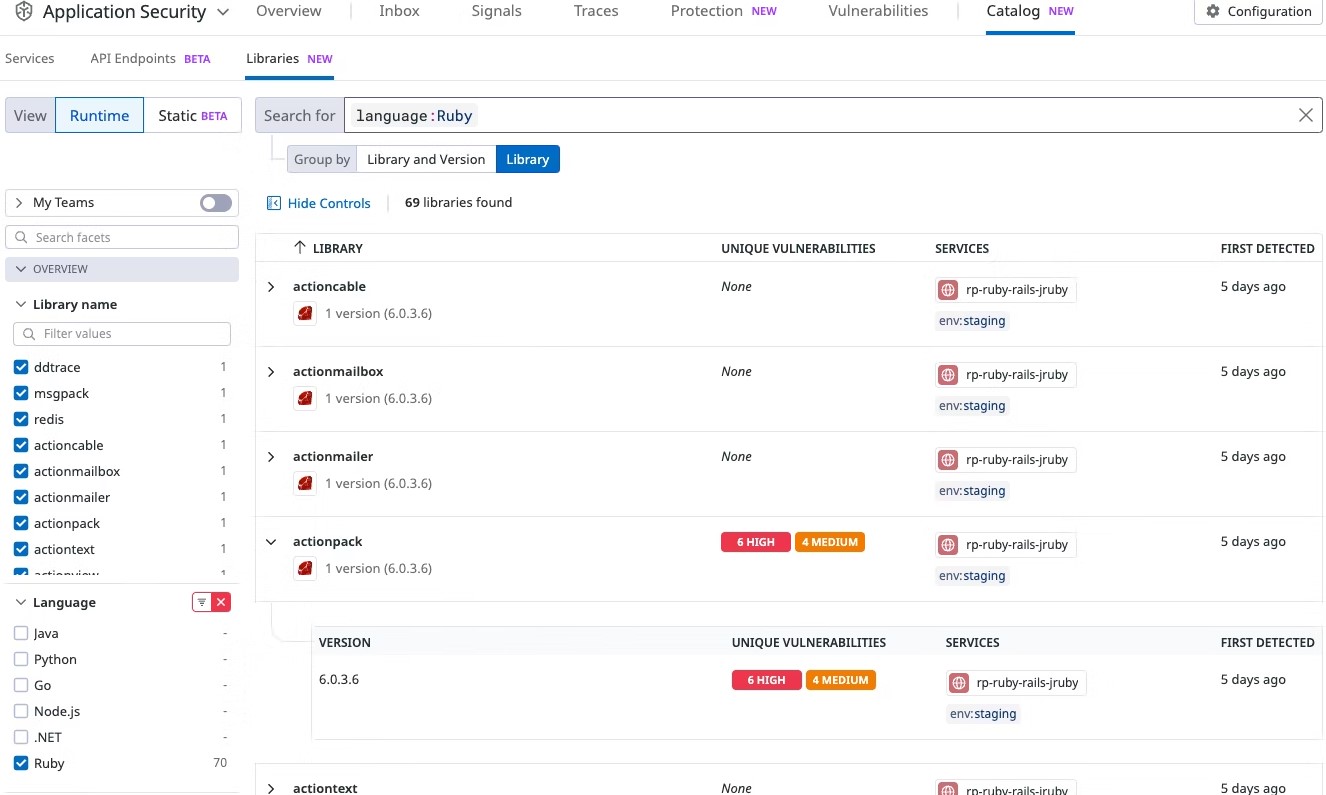Sort by Library column arrow
This screenshot has width=1326, height=795.
point(300,248)
